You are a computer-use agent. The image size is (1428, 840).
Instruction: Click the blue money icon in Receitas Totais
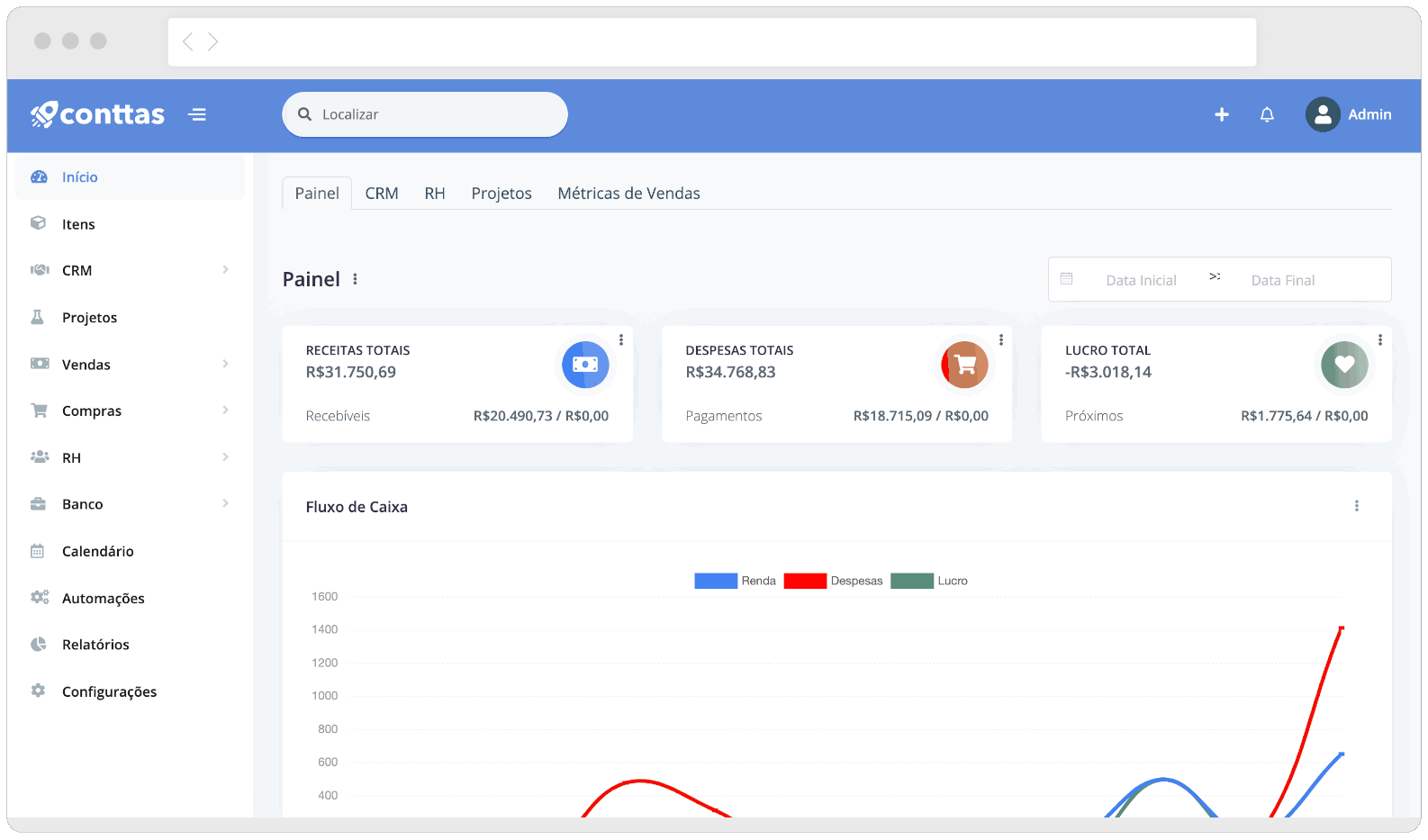(x=585, y=365)
